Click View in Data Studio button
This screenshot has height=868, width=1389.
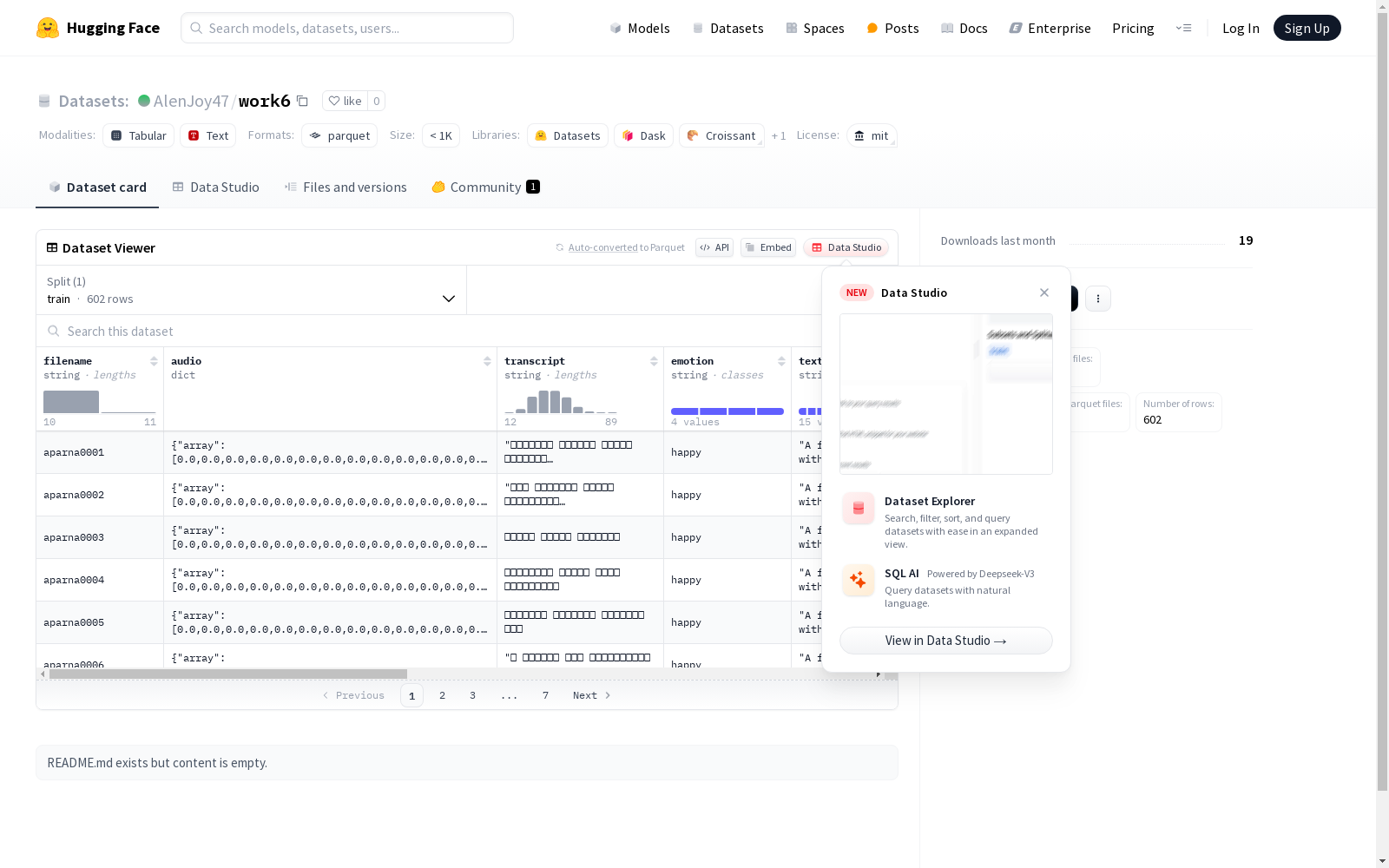click(946, 641)
